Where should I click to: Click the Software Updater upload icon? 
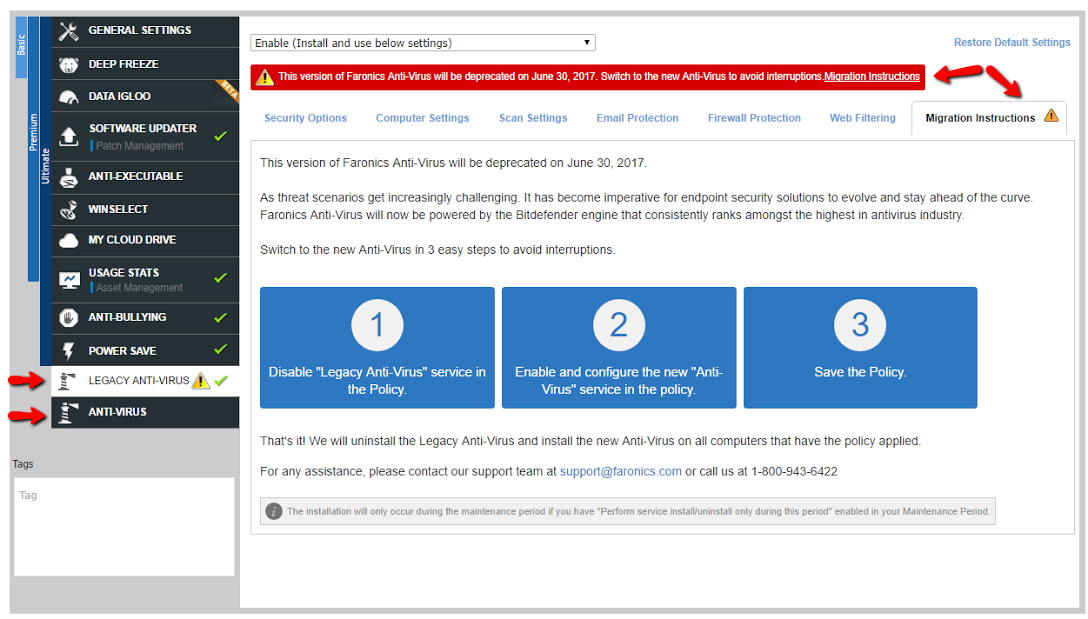69,137
